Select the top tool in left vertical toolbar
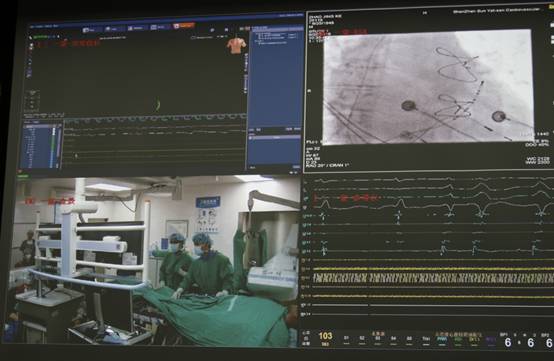The image size is (554, 361). 31,46
